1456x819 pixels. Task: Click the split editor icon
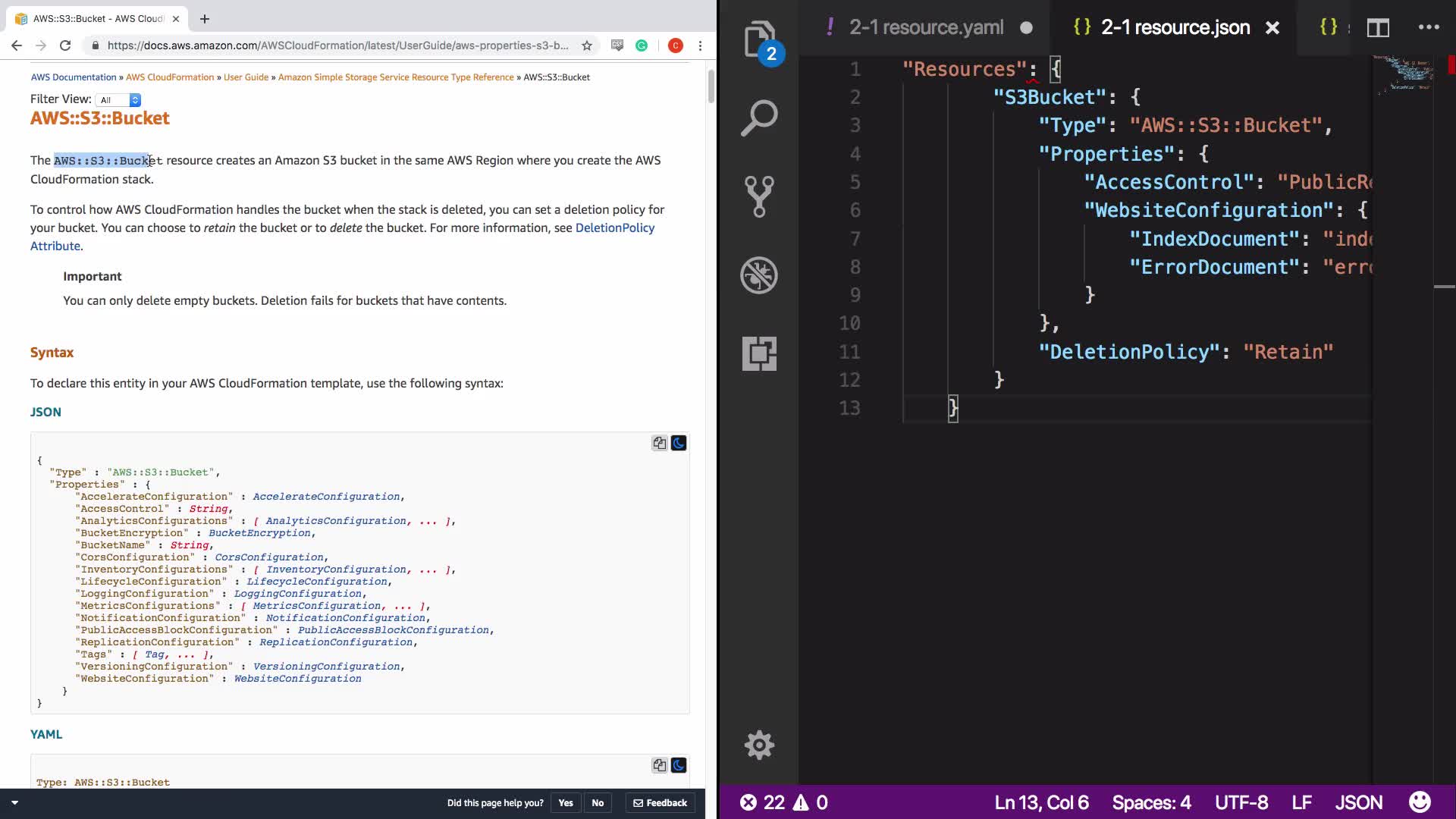pos(1378,28)
